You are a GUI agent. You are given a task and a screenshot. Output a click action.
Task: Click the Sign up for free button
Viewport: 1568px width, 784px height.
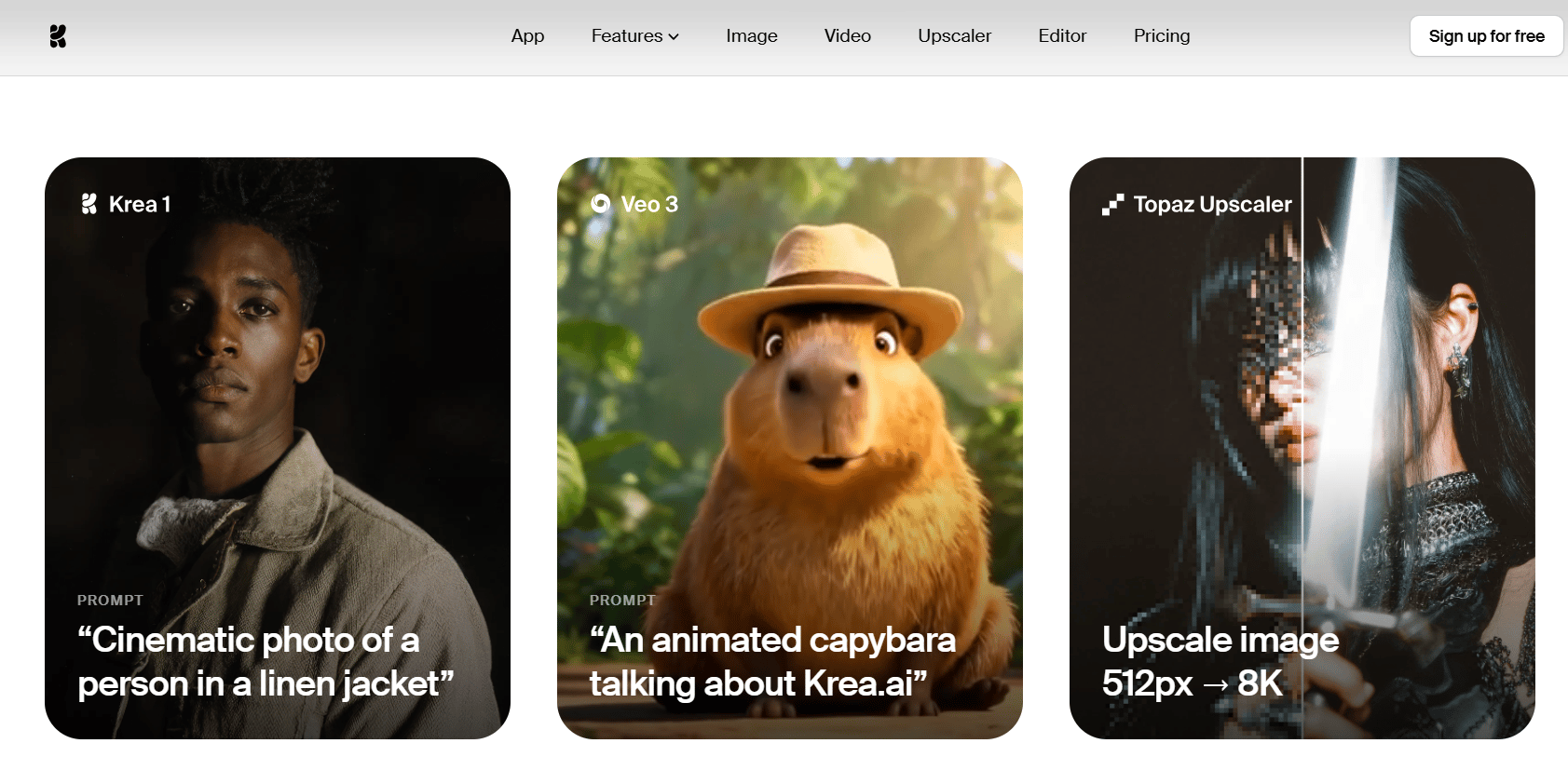click(1486, 36)
